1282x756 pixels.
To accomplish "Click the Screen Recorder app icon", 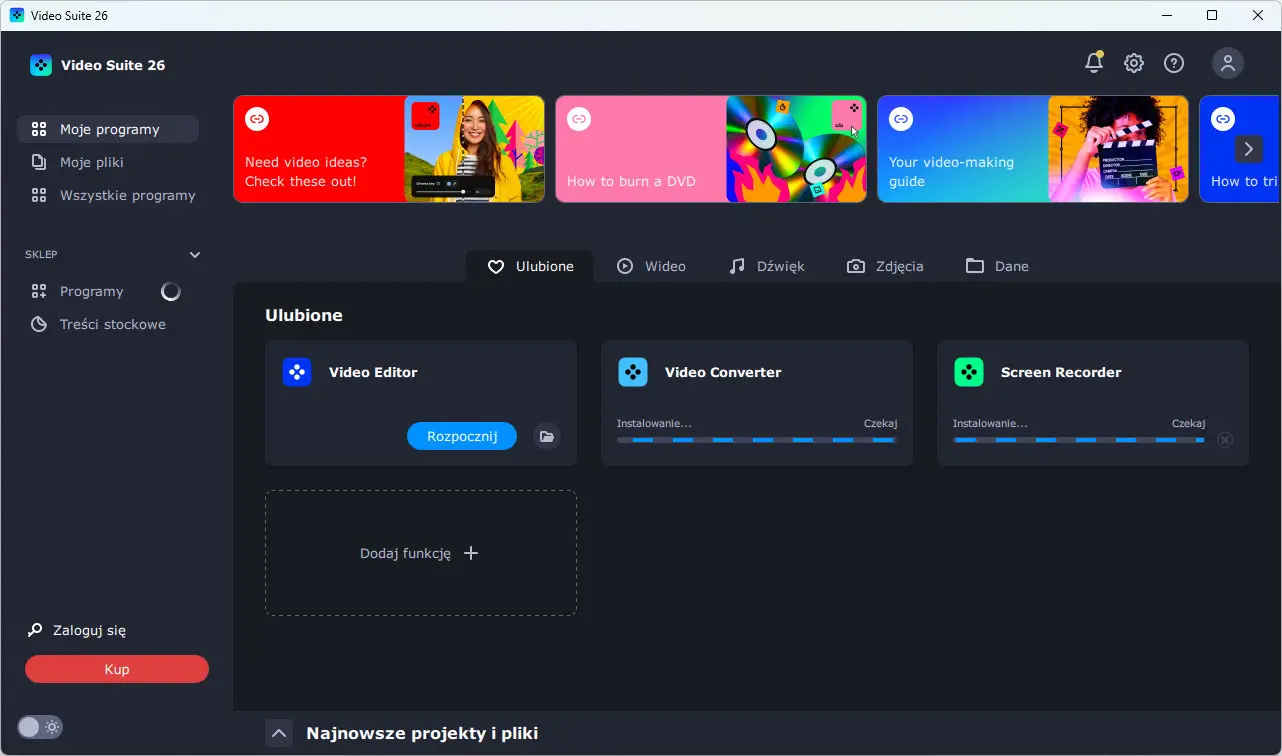I will [969, 371].
